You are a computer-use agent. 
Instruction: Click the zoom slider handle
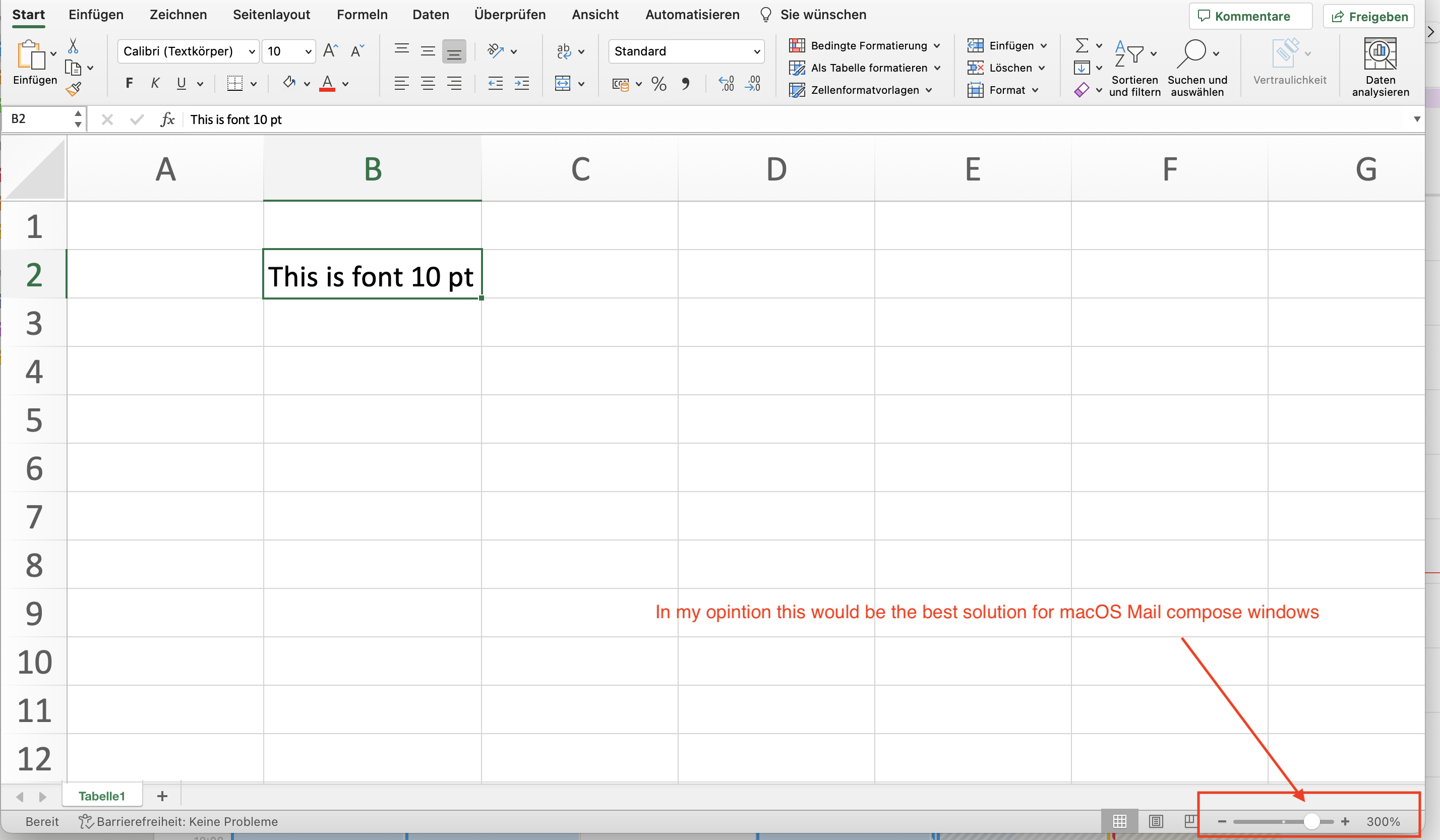[x=1311, y=821]
